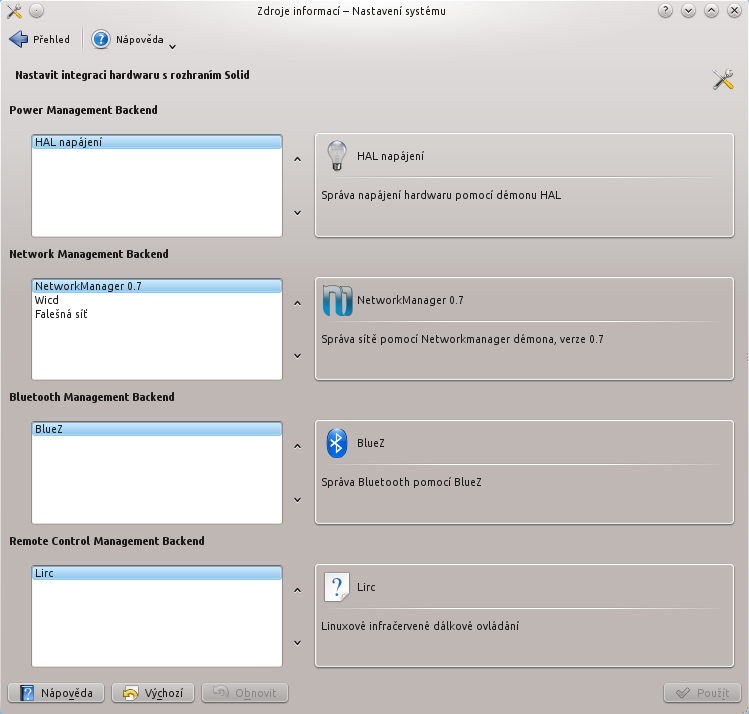Maximize window with the title bar up arrow
Image resolution: width=749 pixels, height=714 pixels.
click(711, 11)
